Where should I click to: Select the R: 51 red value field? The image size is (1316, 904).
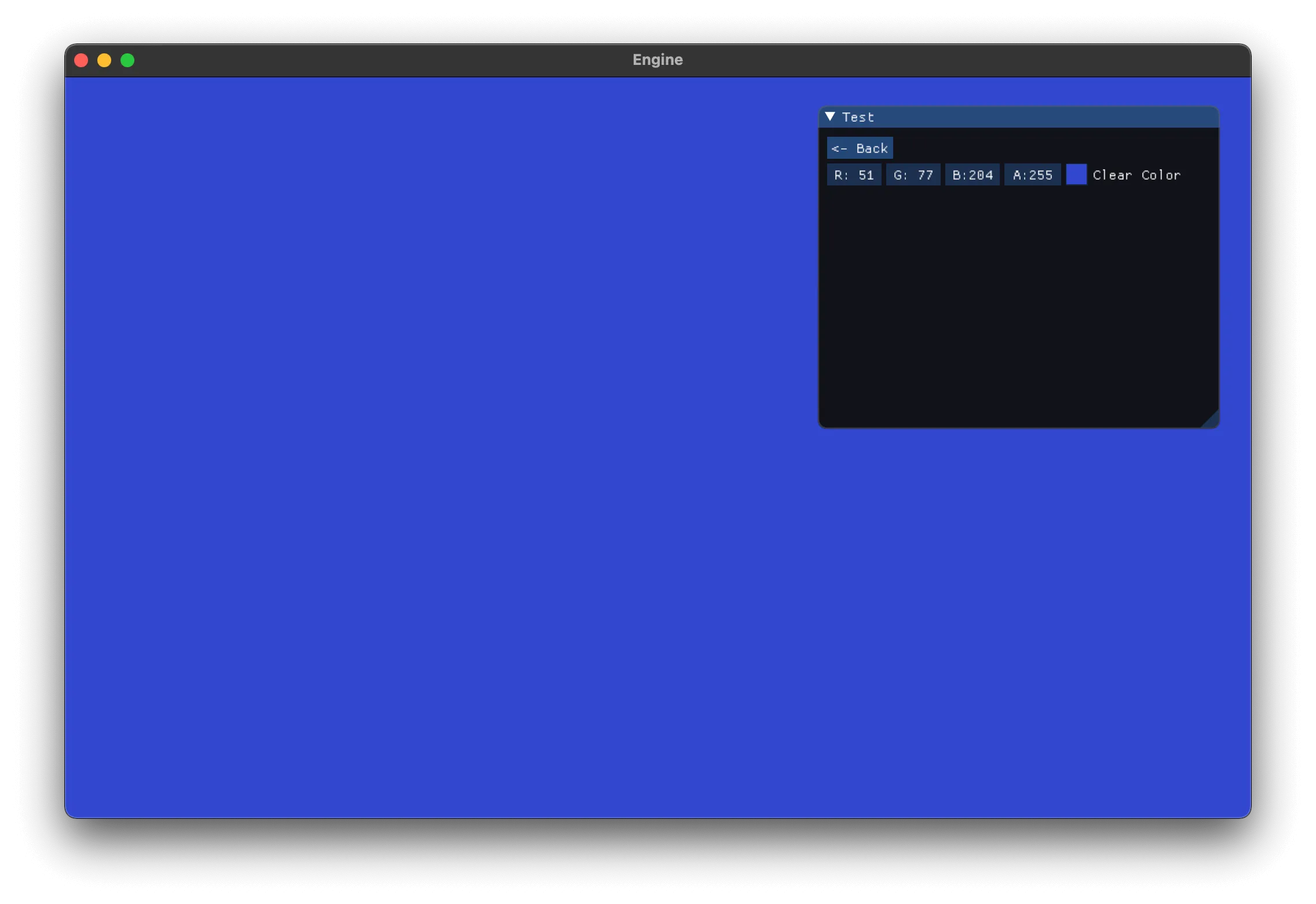click(x=854, y=175)
